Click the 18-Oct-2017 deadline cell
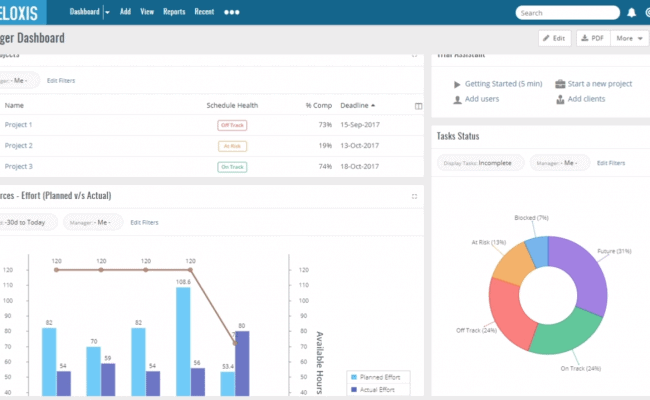The width and height of the screenshot is (650, 400). [359, 166]
